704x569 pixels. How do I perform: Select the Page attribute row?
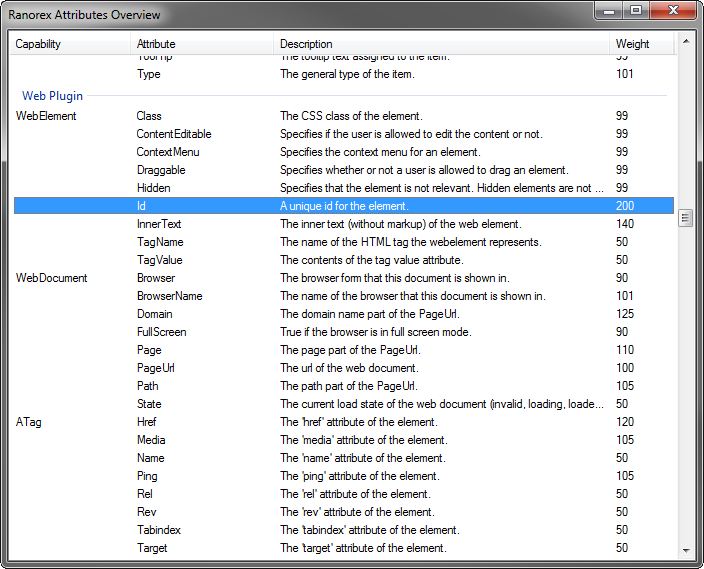coord(344,350)
